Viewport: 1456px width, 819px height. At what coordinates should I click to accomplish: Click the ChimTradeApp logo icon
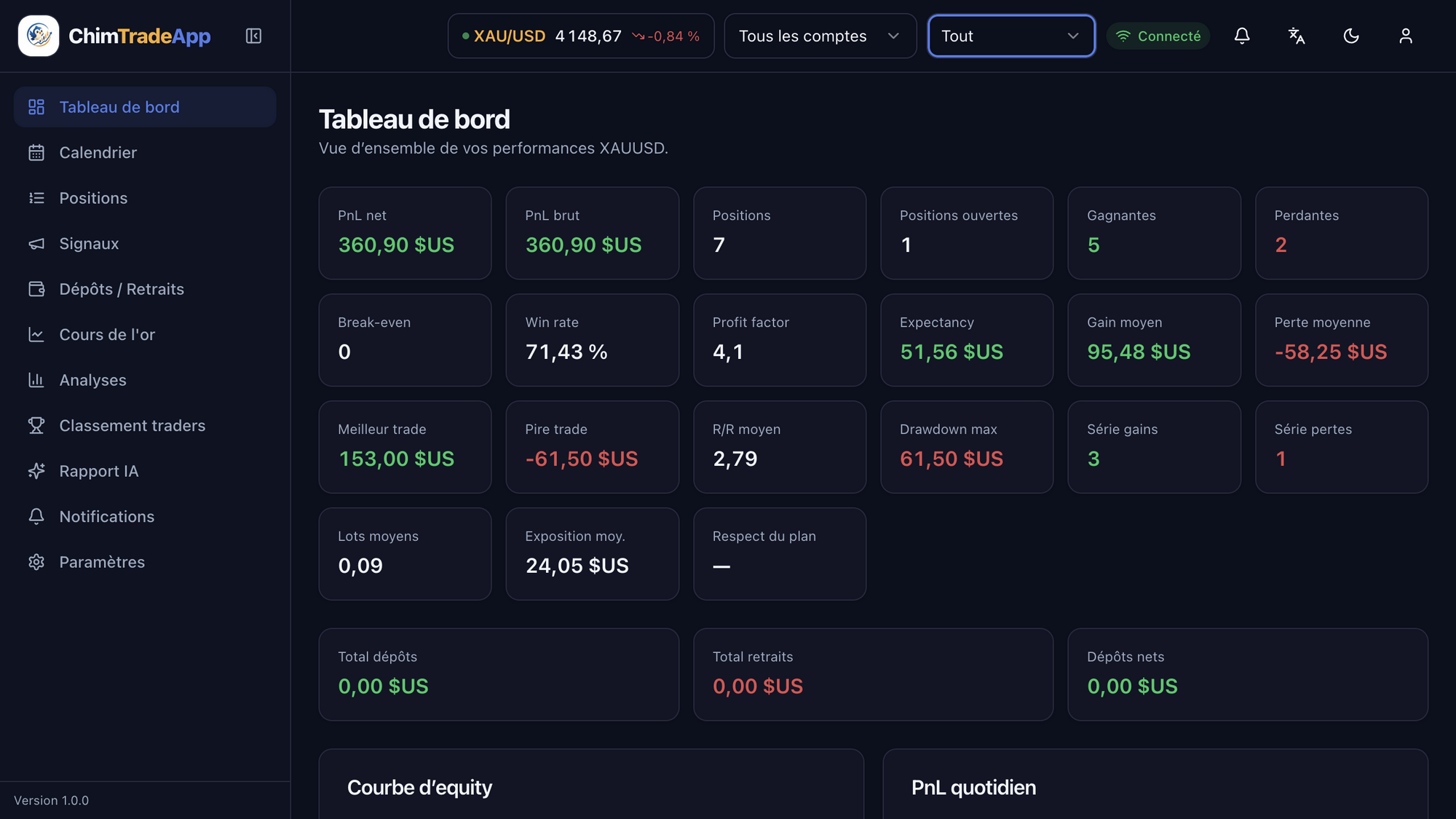pyautogui.click(x=39, y=36)
